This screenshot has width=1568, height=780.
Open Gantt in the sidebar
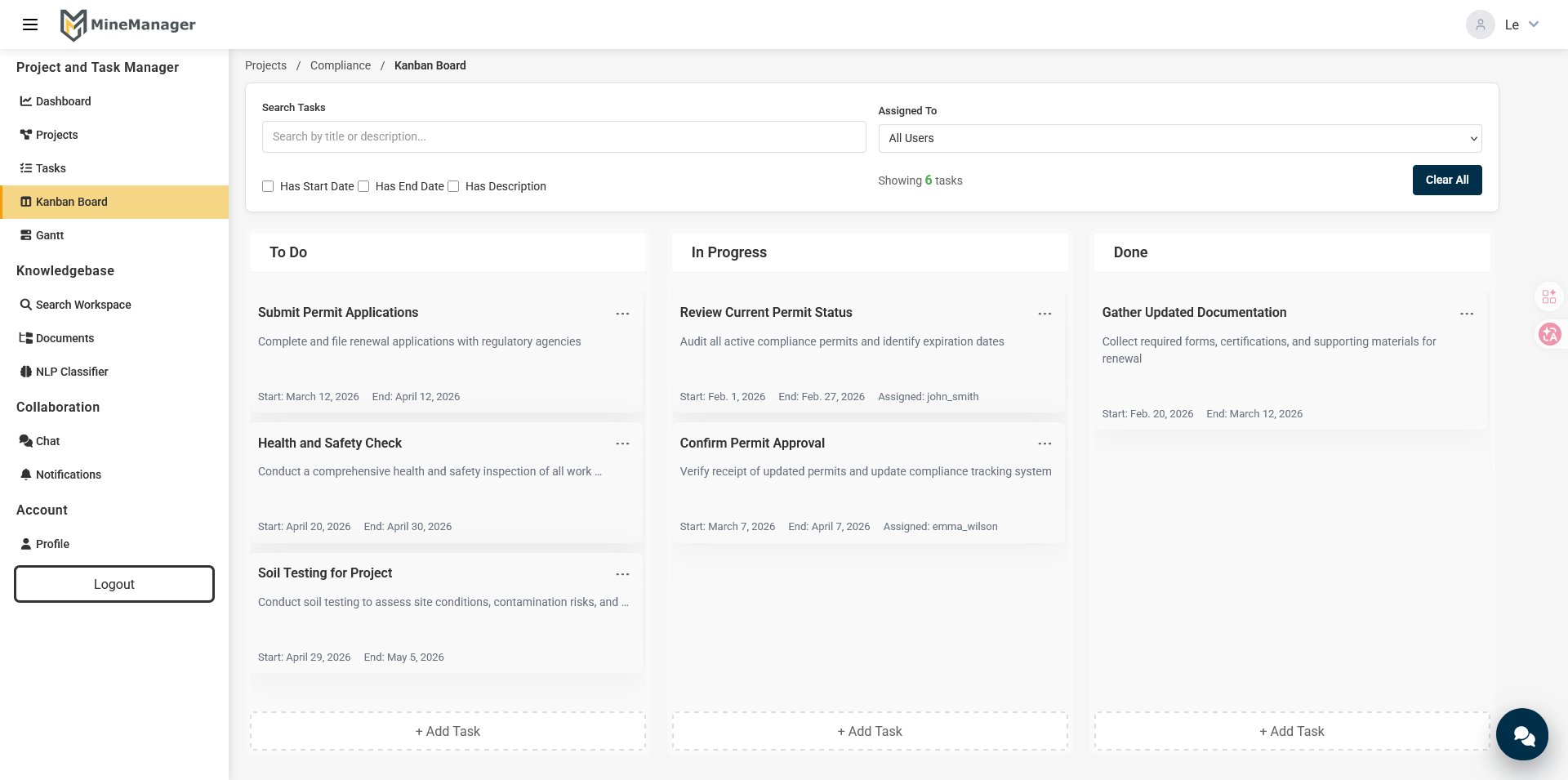click(x=114, y=235)
